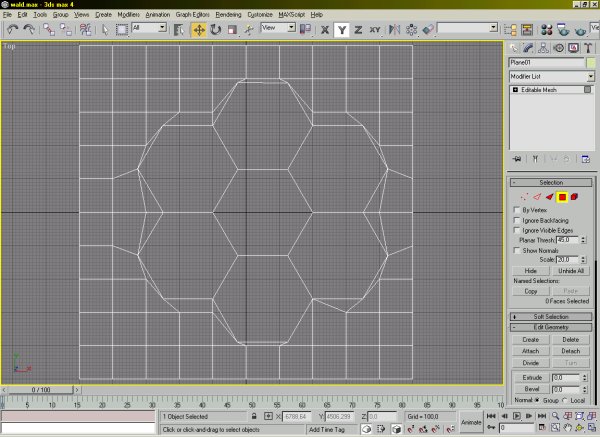600x437 pixels.
Task: Click the object color swatch beside Plane01
Action: tap(589, 63)
